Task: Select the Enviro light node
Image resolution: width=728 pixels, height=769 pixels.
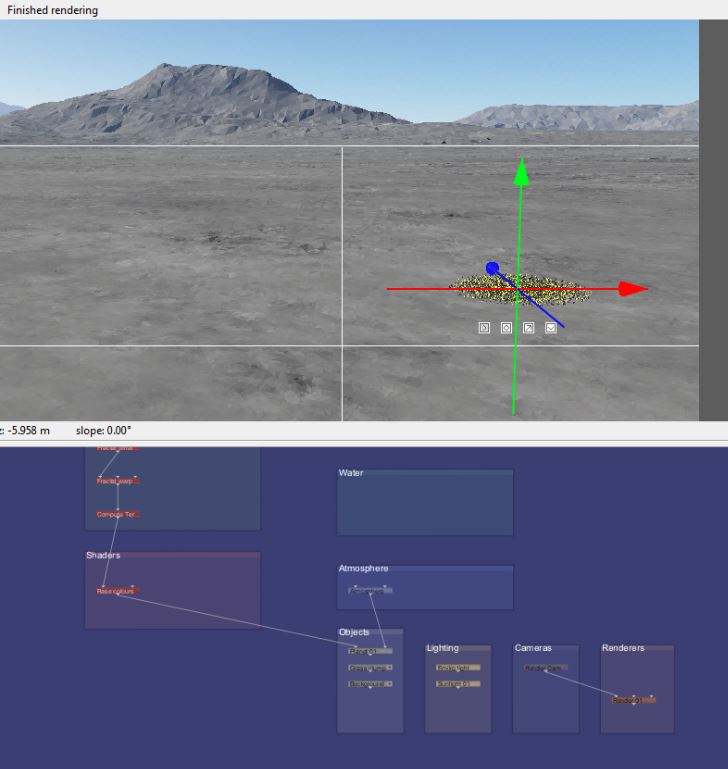Action: (458, 667)
